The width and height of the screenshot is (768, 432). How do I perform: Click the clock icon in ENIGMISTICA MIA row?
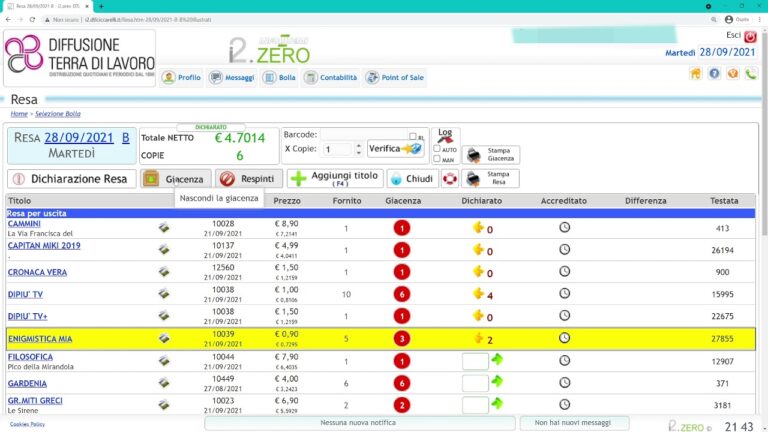tap(564, 337)
